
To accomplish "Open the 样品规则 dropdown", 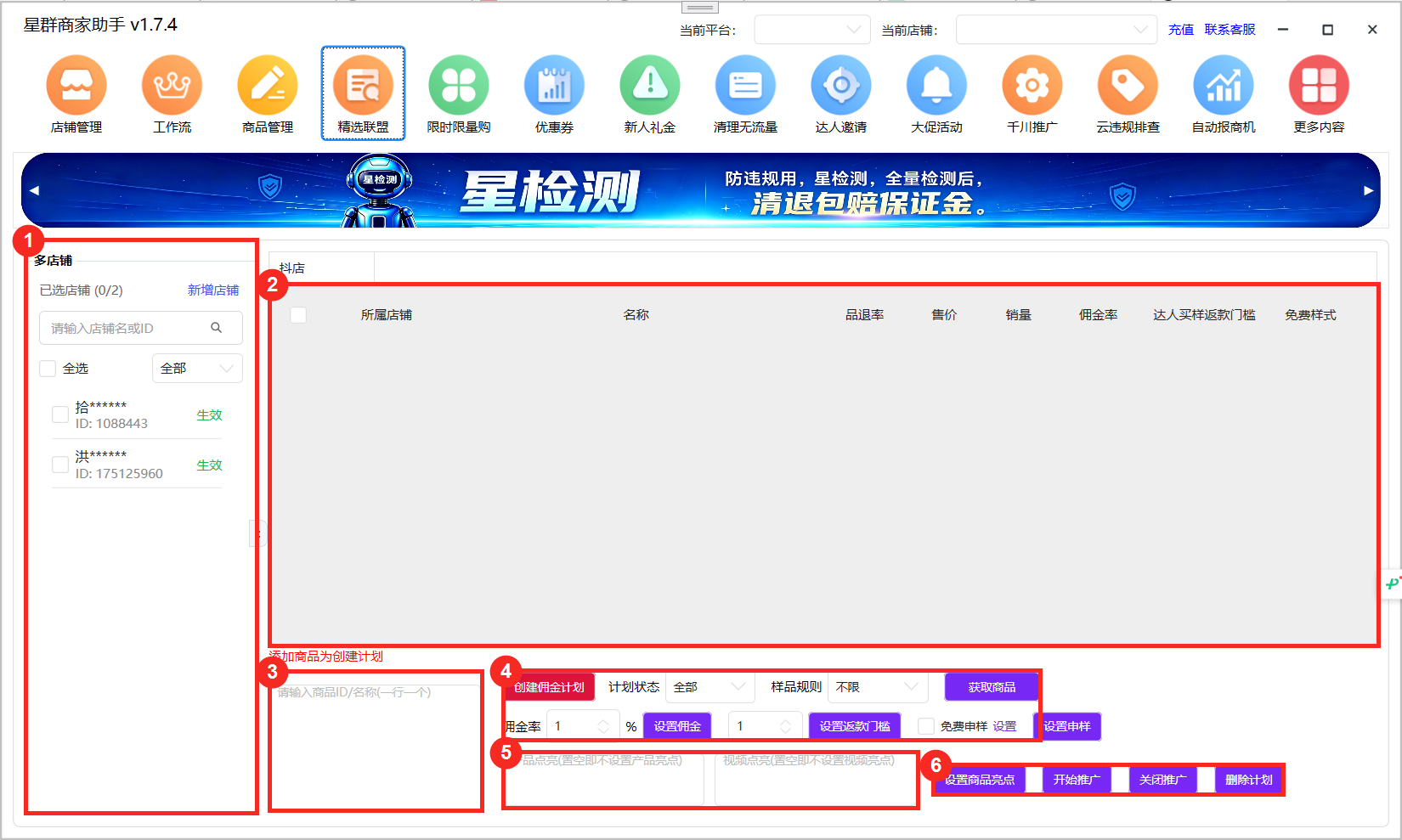I will 877,687.
